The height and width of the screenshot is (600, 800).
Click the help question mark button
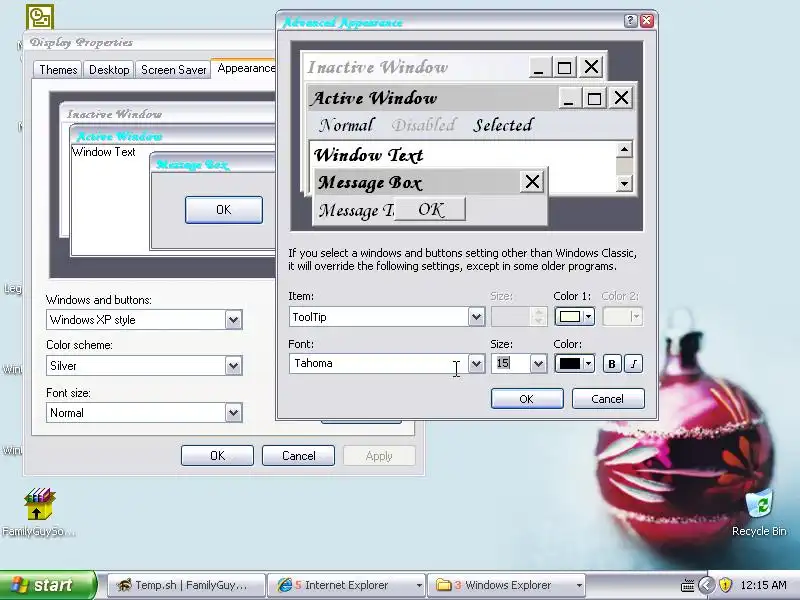coord(631,20)
